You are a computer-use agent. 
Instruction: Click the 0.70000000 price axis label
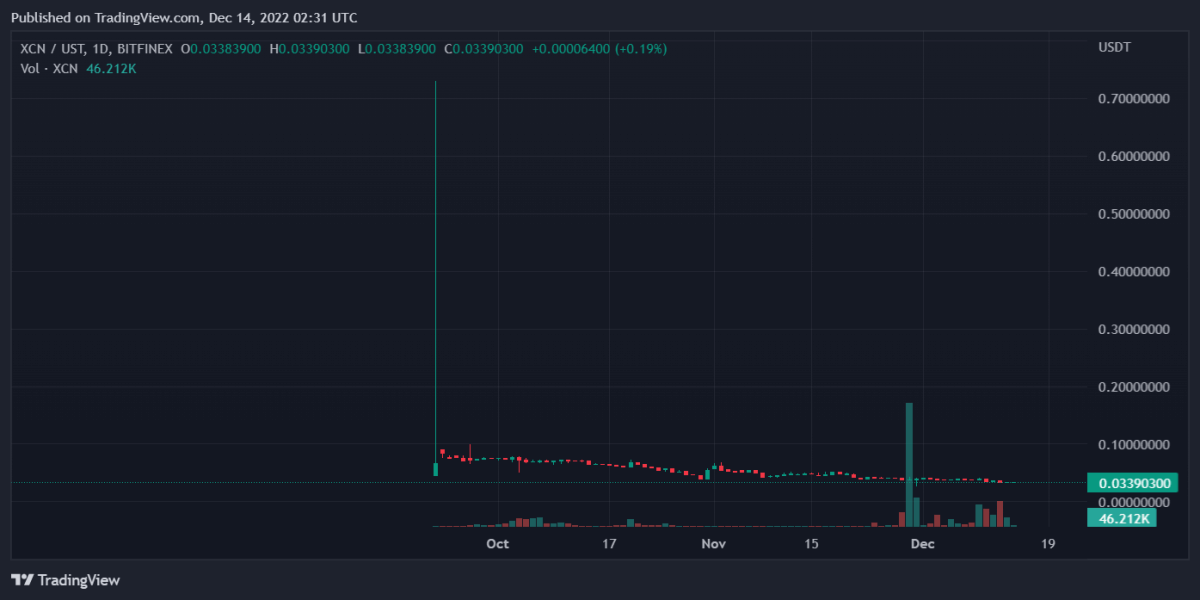pos(1136,99)
